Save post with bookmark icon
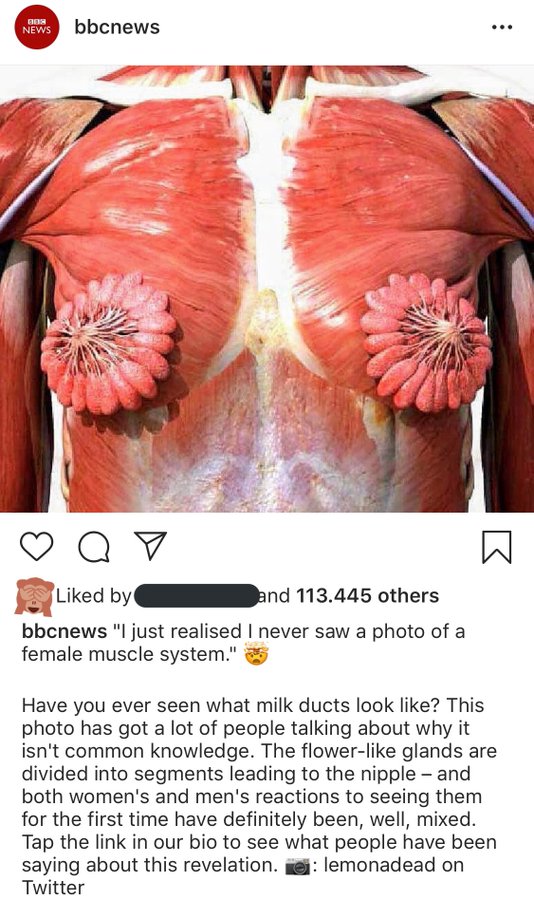This screenshot has height=900, width=534. click(x=496, y=546)
